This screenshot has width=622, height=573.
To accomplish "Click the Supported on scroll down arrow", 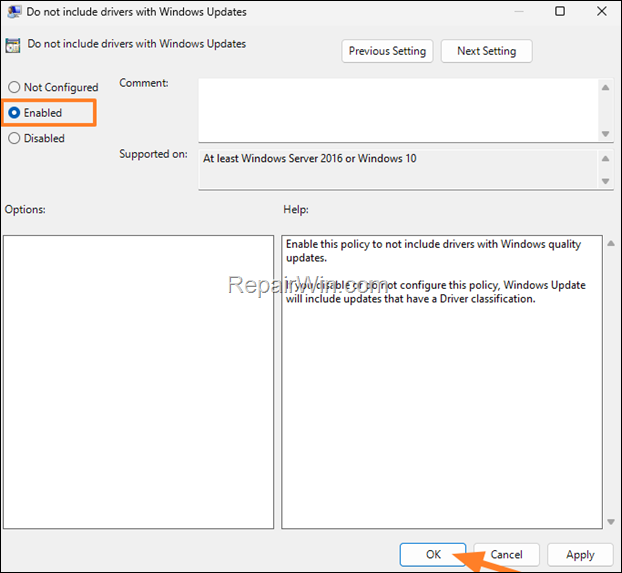I will [605, 181].
